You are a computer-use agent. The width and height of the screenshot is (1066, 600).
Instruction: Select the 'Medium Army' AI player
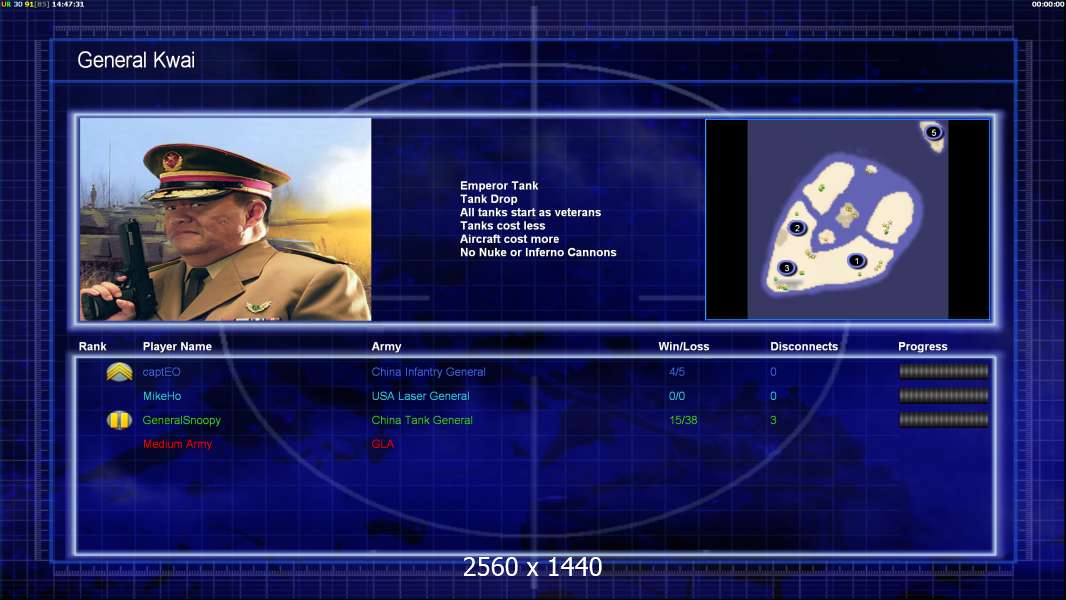click(177, 444)
